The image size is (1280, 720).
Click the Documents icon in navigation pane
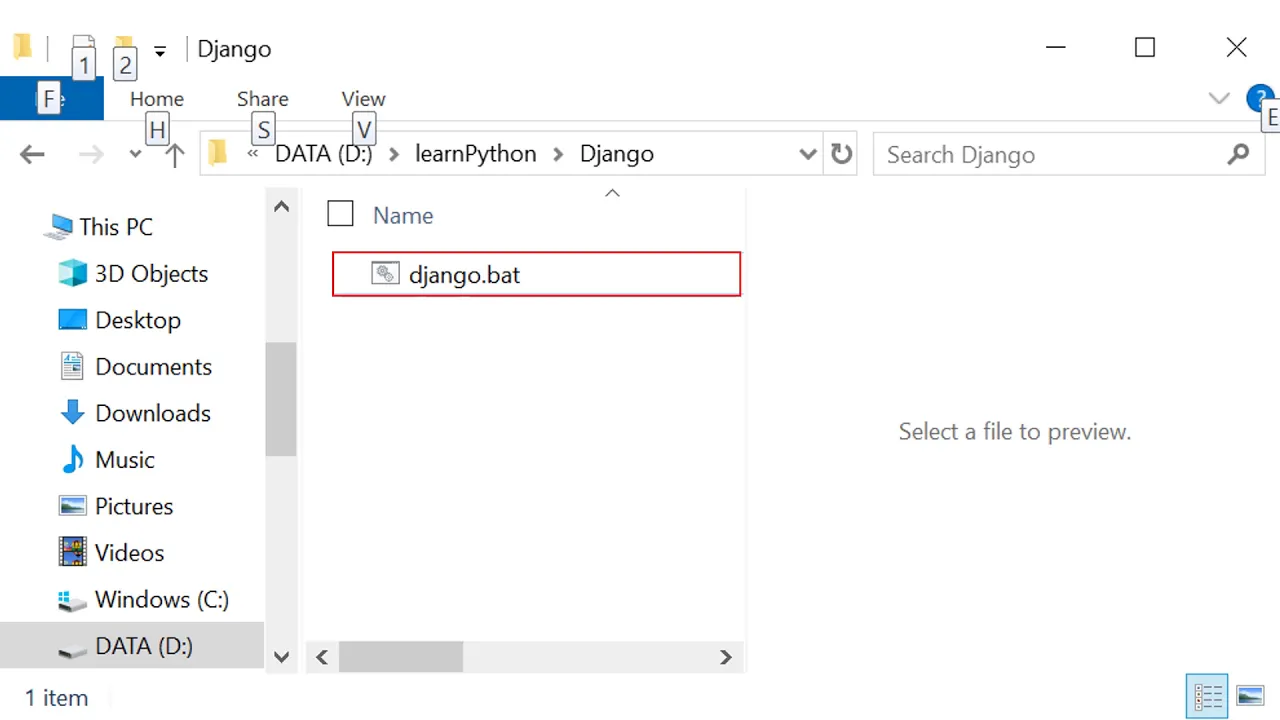pyautogui.click(x=72, y=366)
